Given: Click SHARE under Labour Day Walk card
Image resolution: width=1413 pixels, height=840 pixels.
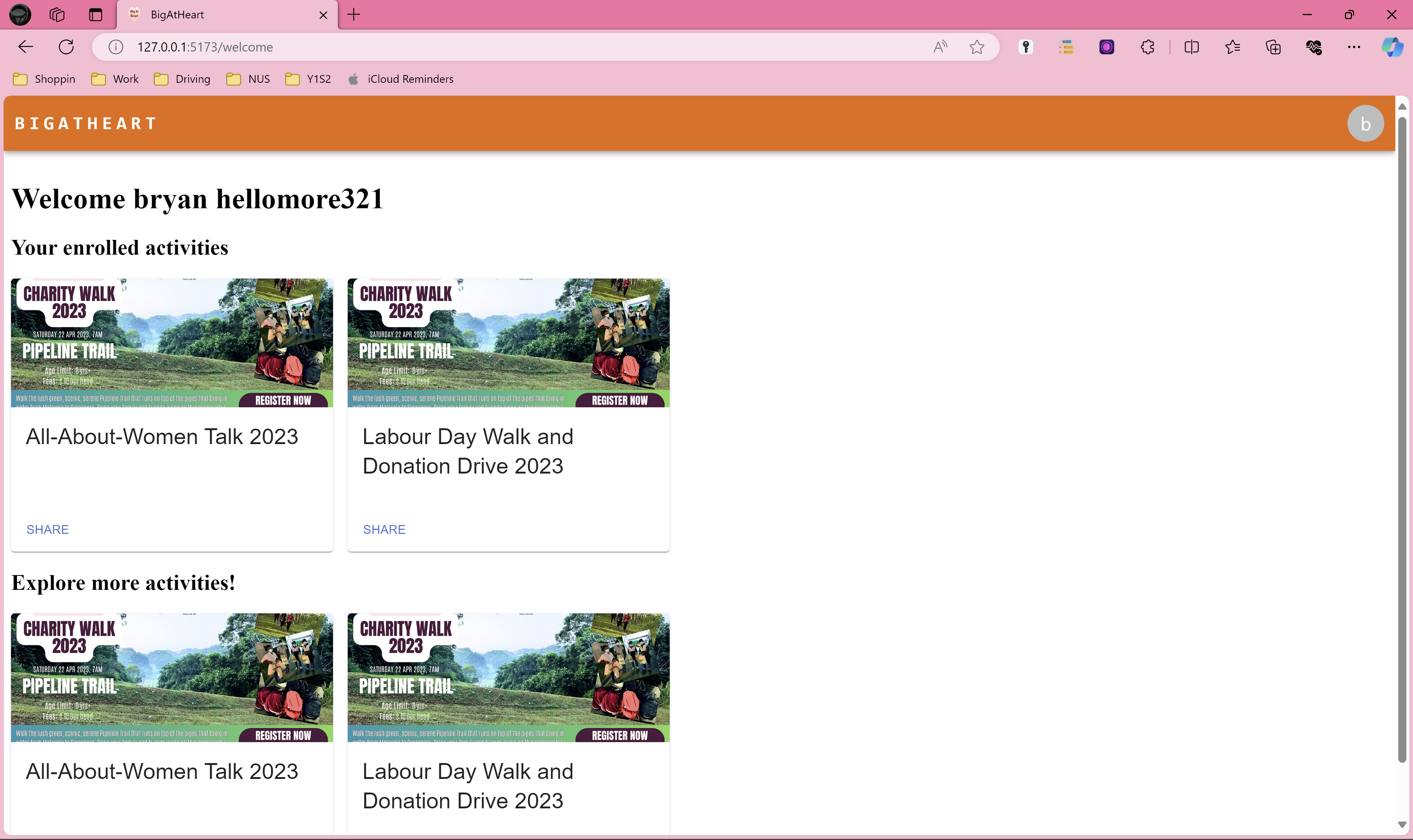Looking at the screenshot, I should pos(384,529).
